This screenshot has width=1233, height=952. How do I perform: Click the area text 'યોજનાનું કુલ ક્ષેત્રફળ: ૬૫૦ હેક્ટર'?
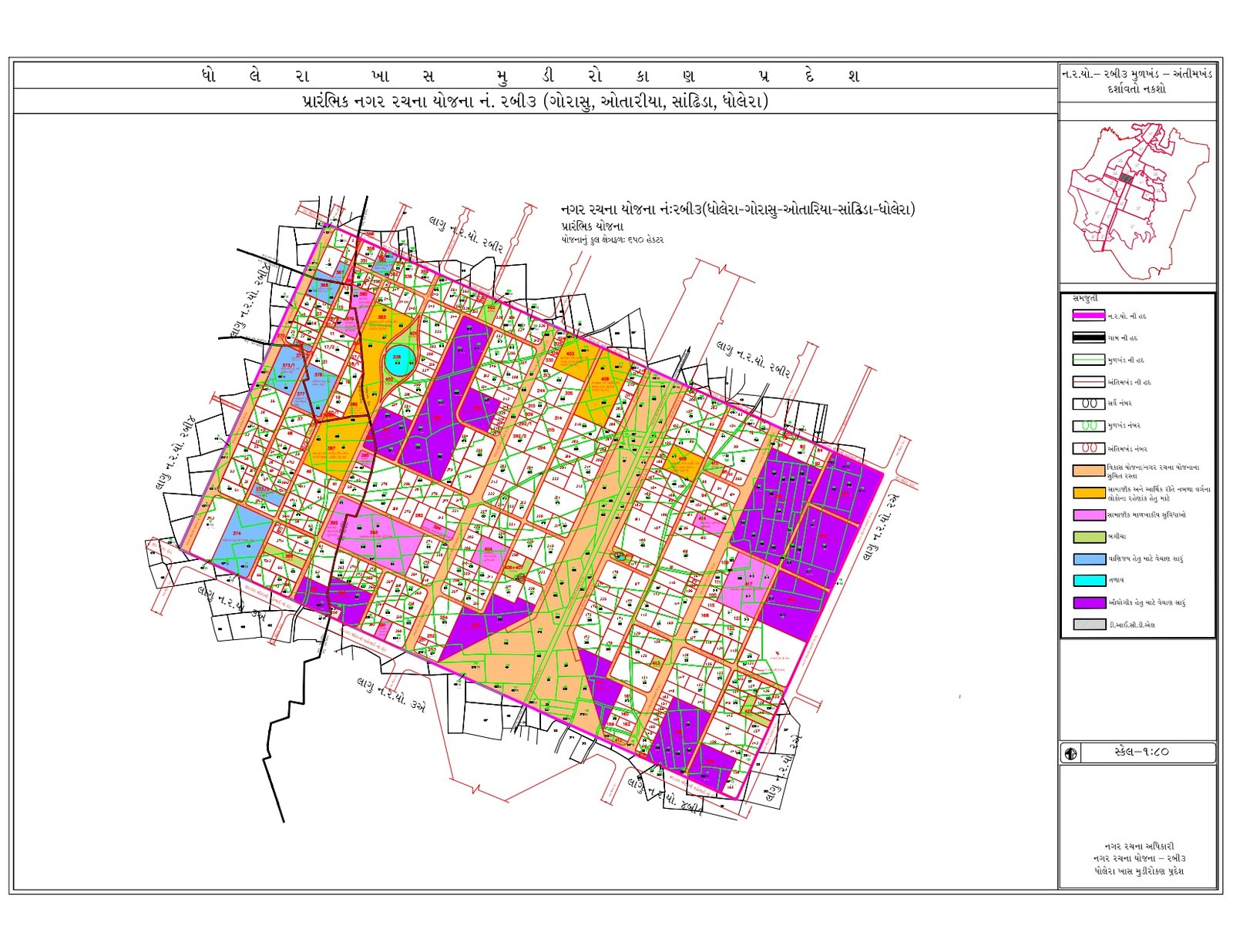(x=612, y=240)
